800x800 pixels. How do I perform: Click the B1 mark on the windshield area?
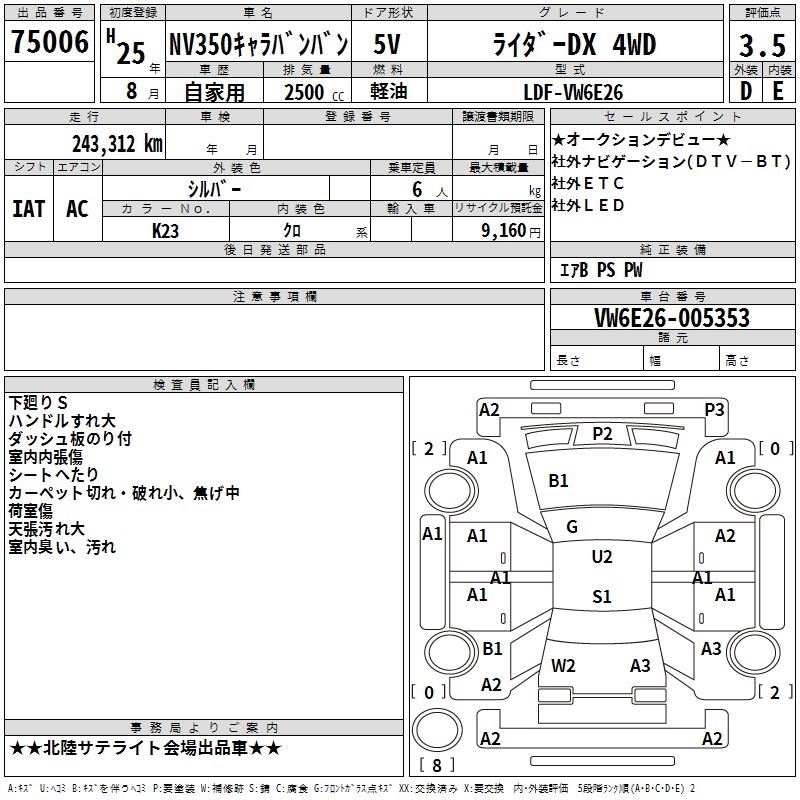558,481
